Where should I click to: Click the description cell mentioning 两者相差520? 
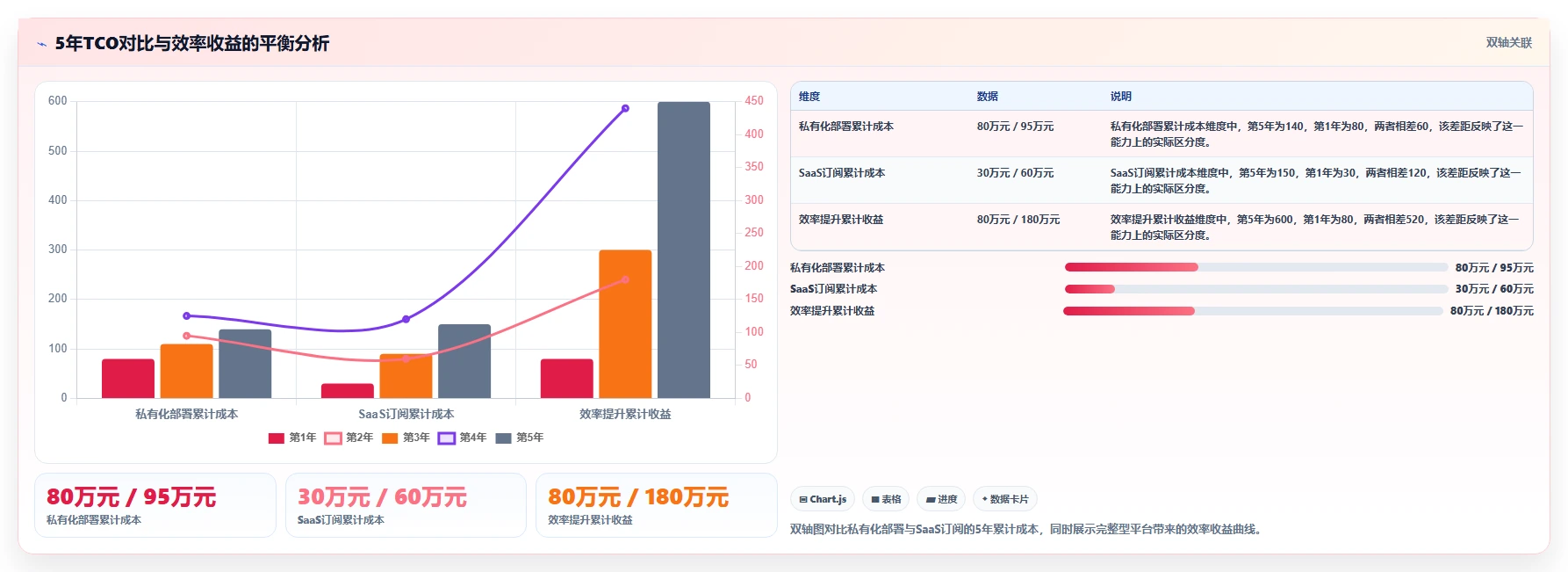[1317, 228]
